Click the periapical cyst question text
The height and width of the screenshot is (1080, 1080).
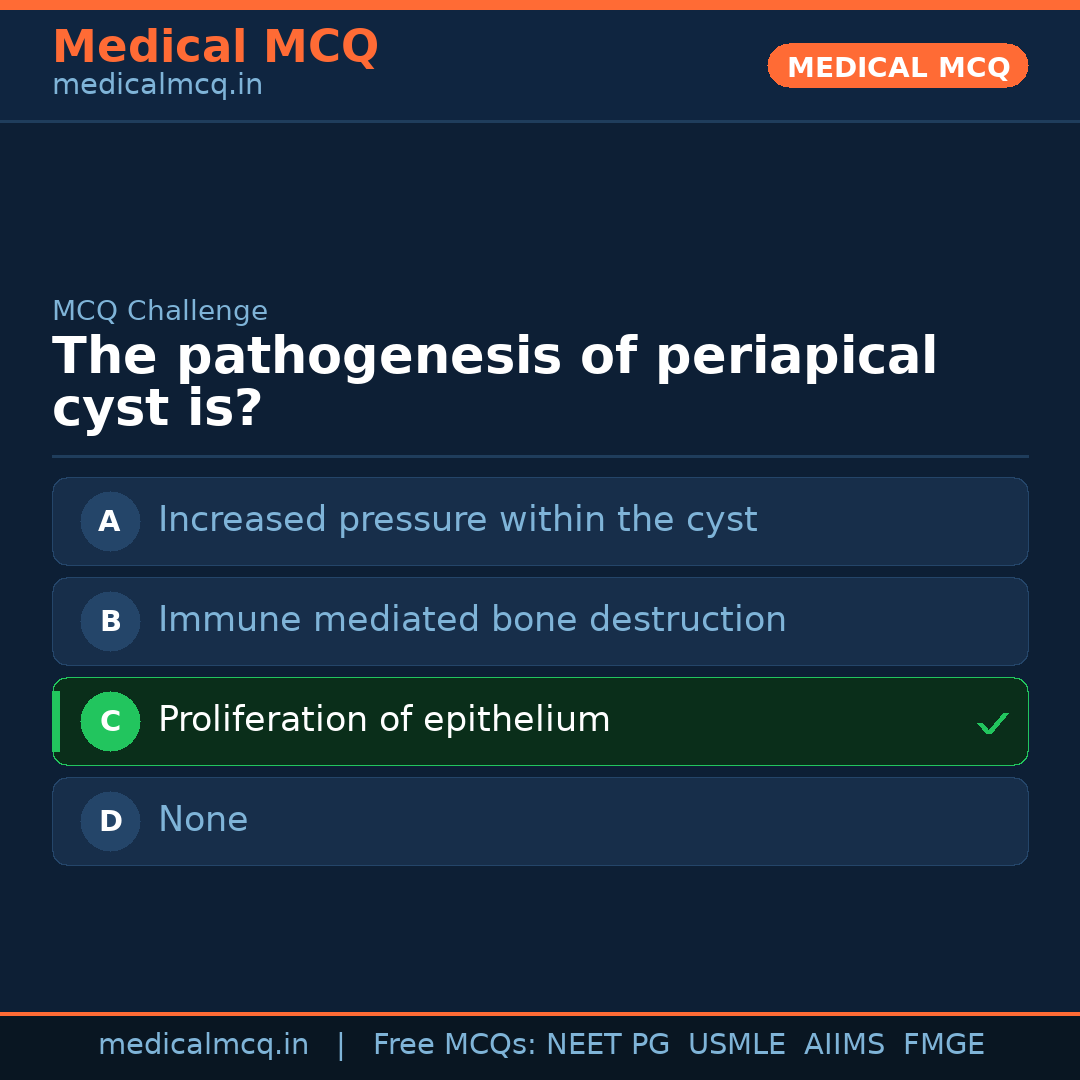494,382
